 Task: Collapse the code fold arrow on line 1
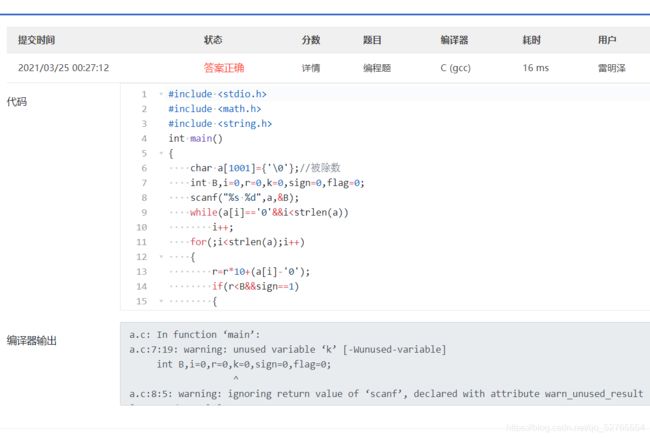[161, 94]
